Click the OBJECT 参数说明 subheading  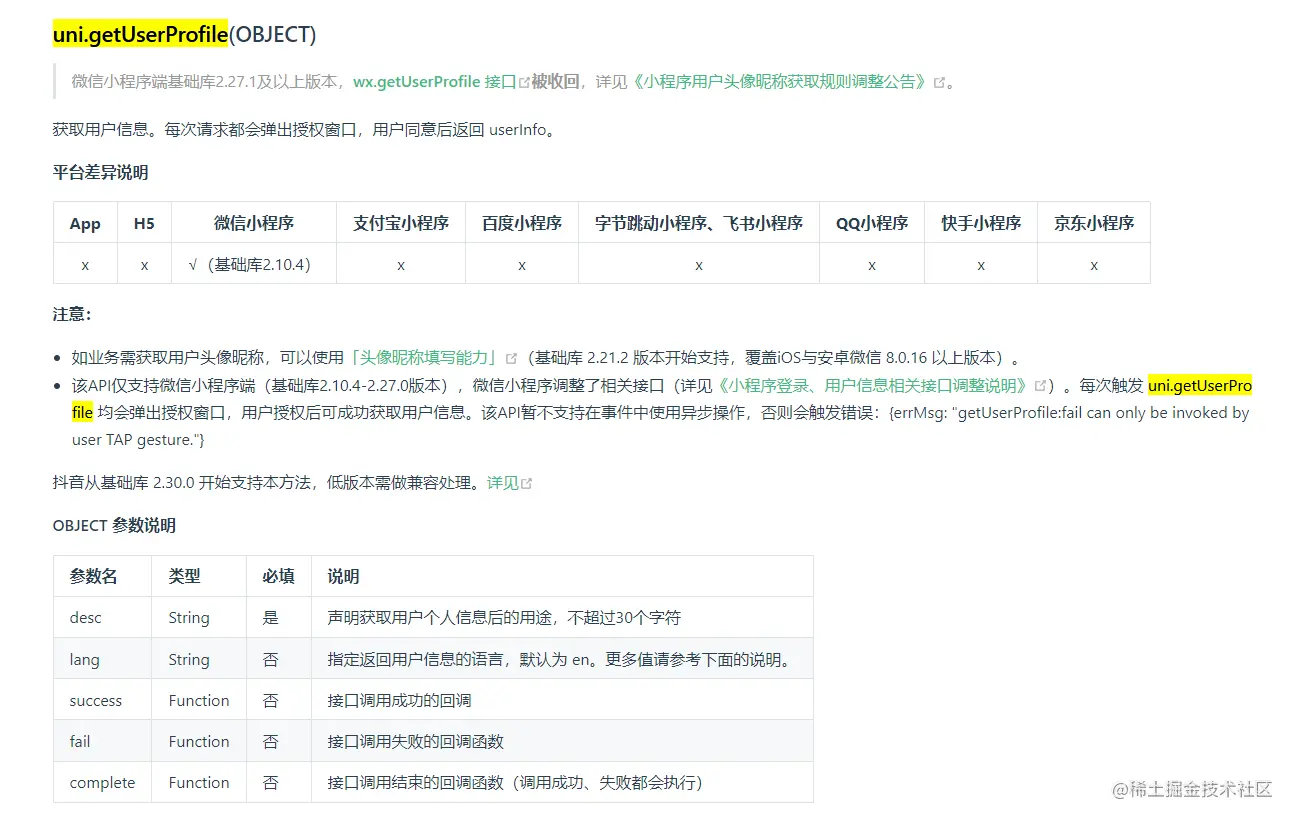114,525
